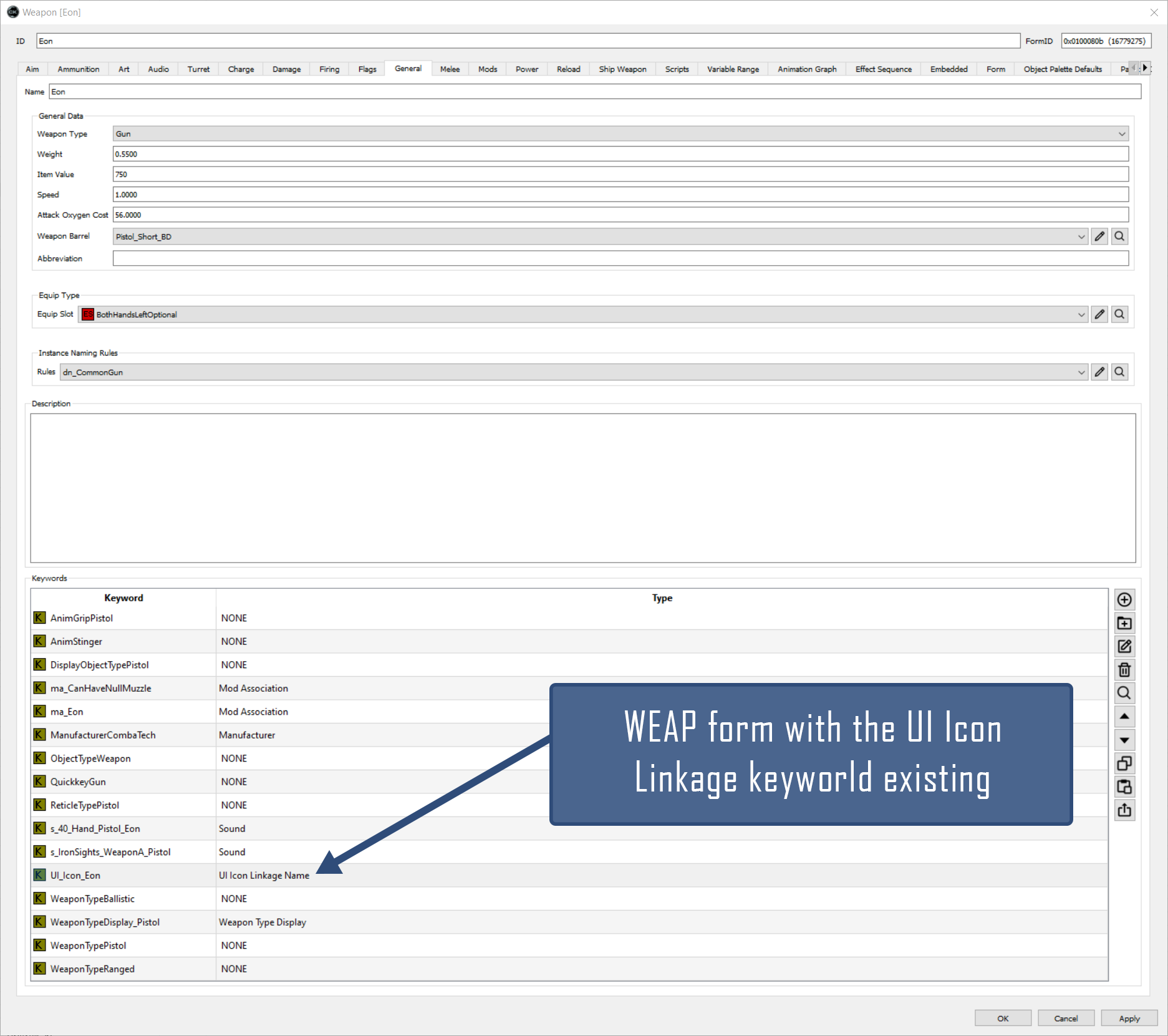Paste a keyword with the clipboard icon

(x=1124, y=787)
